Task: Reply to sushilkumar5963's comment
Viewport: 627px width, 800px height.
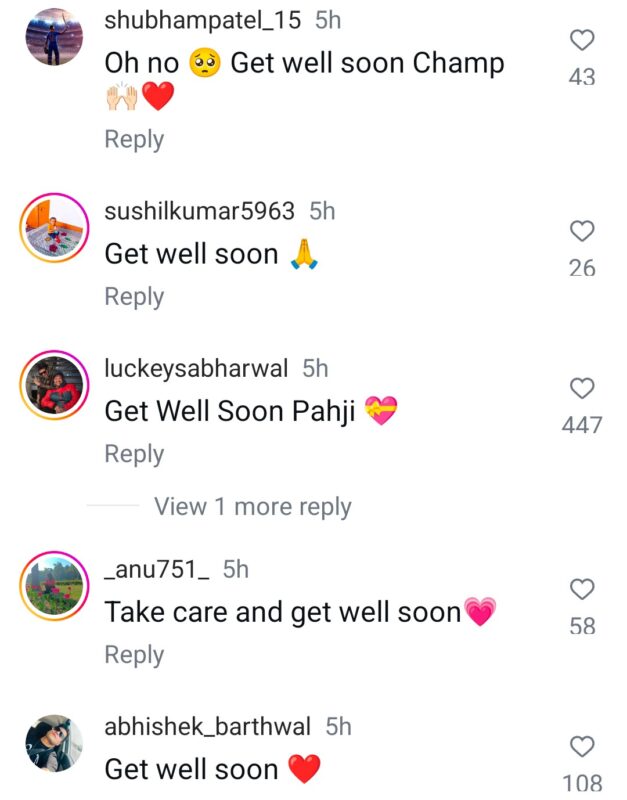Action: 134,296
